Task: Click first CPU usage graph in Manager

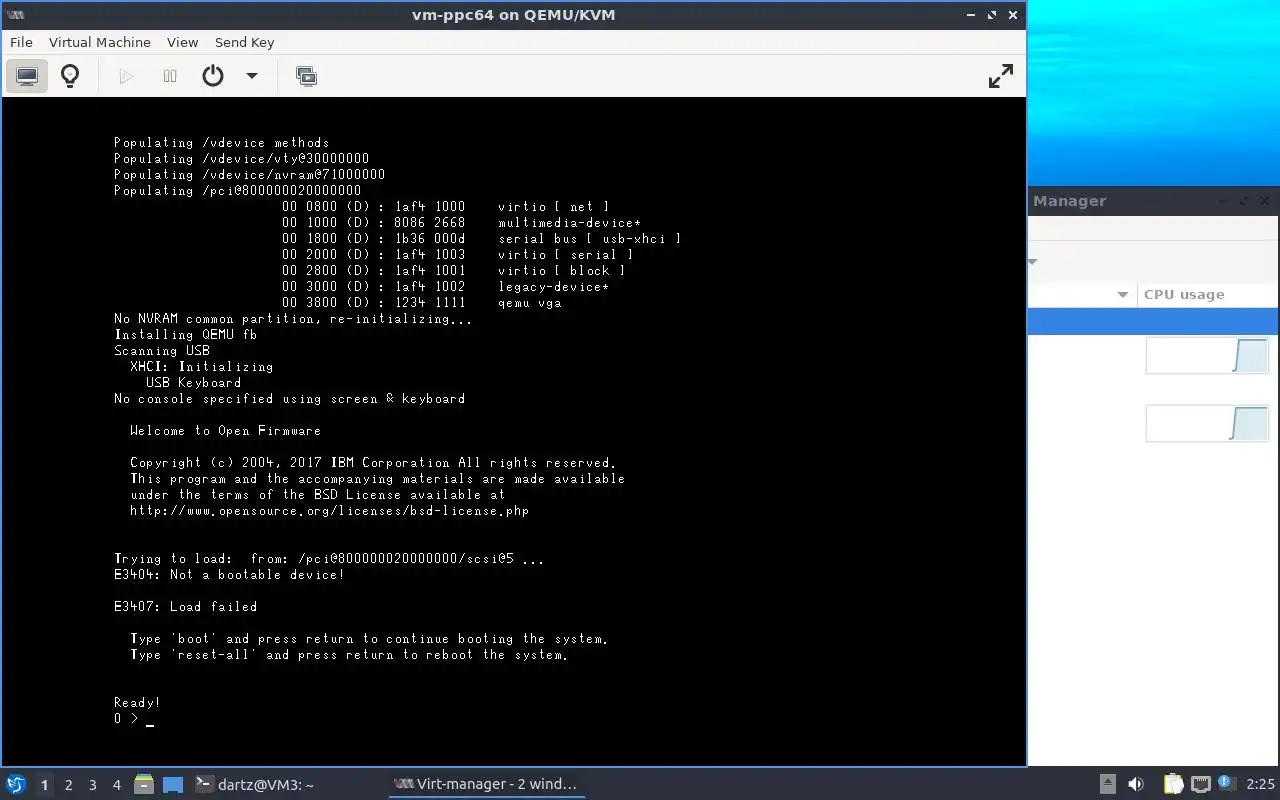Action: pyautogui.click(x=1207, y=356)
